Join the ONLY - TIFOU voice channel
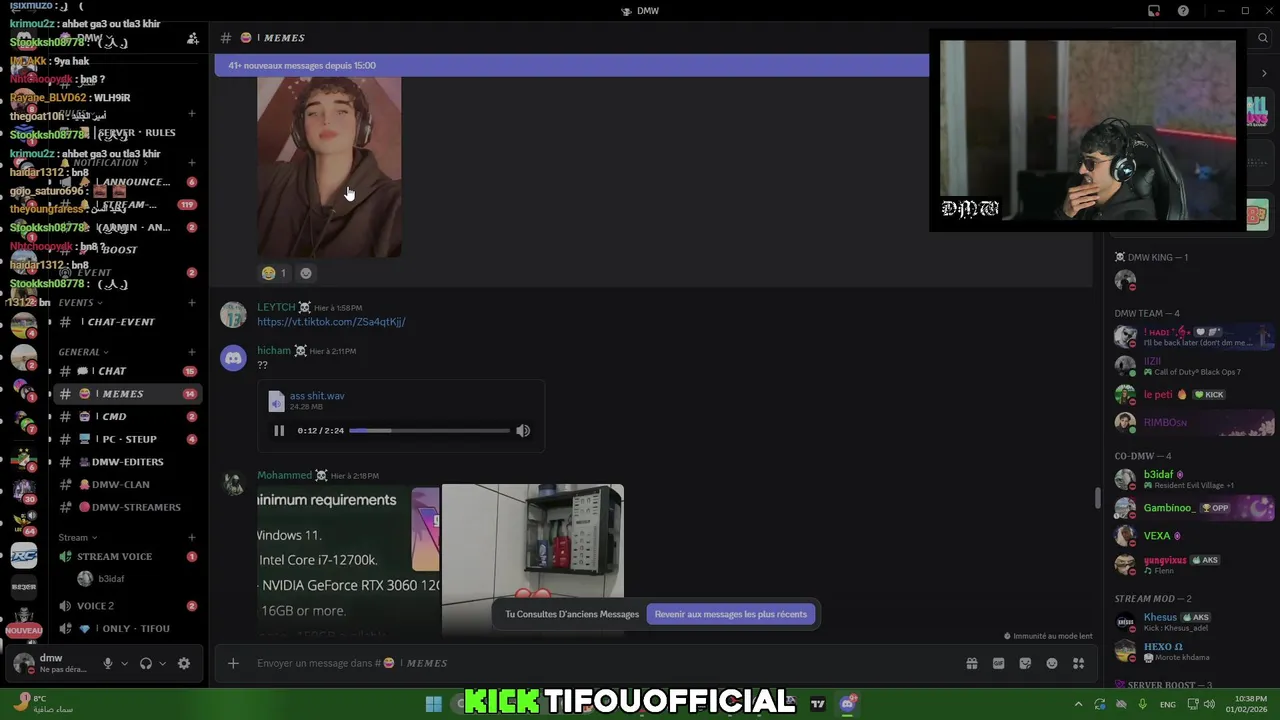 (x=126, y=628)
